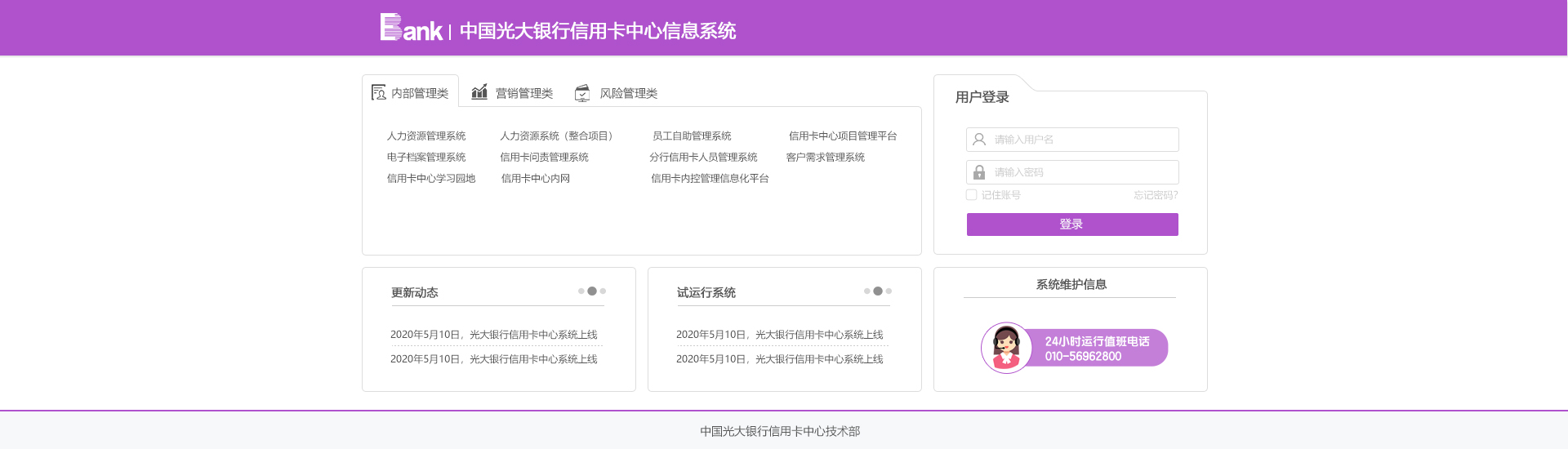Image resolution: width=1568 pixels, height=449 pixels.
Task: Click the 忘记密码? link
Action: click(x=1156, y=195)
